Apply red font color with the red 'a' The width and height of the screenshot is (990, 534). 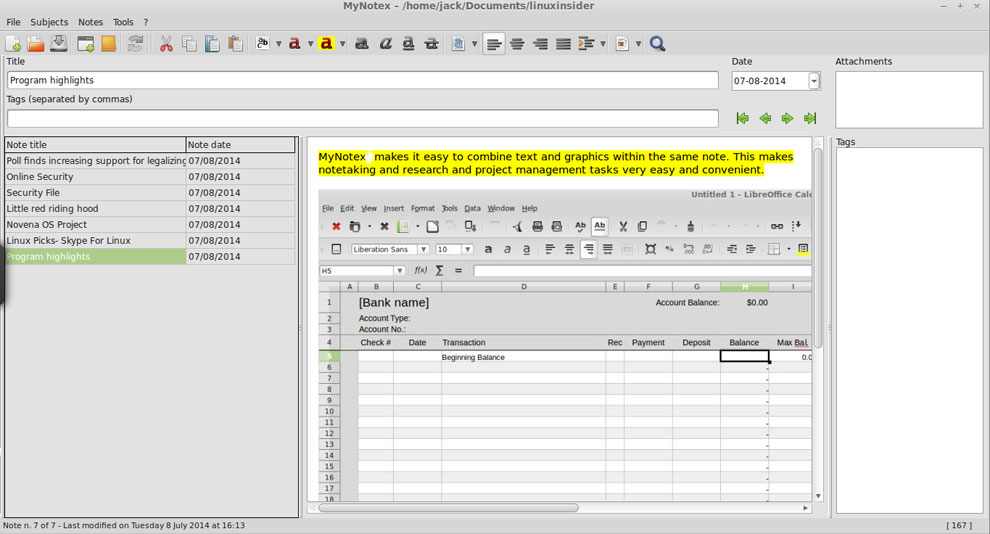click(294, 44)
